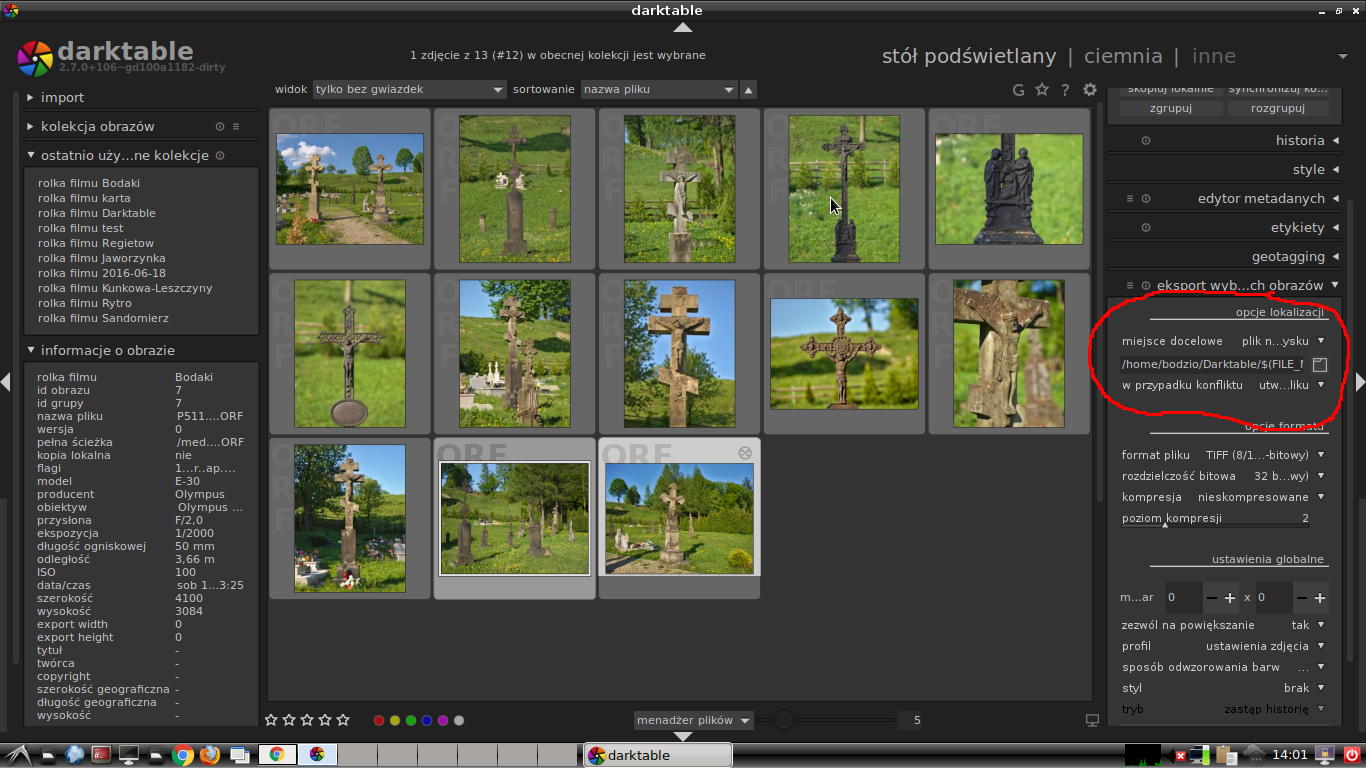
Task: Adjust the poziom kompresji slider
Action: coord(1215,519)
